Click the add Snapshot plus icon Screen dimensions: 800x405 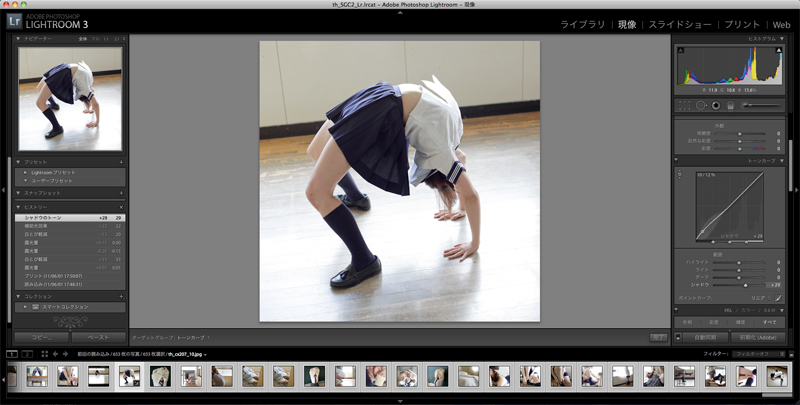coord(122,192)
